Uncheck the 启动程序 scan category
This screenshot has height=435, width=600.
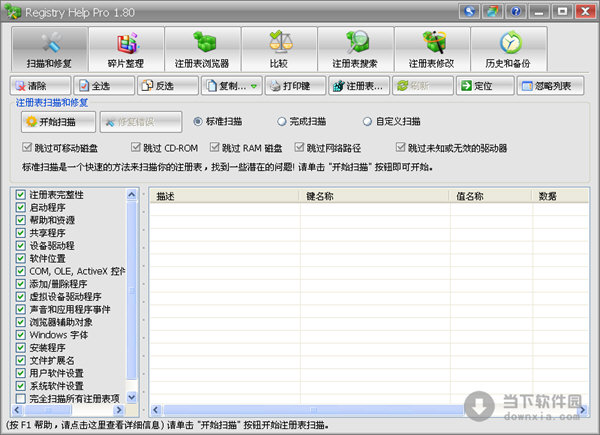[22, 209]
